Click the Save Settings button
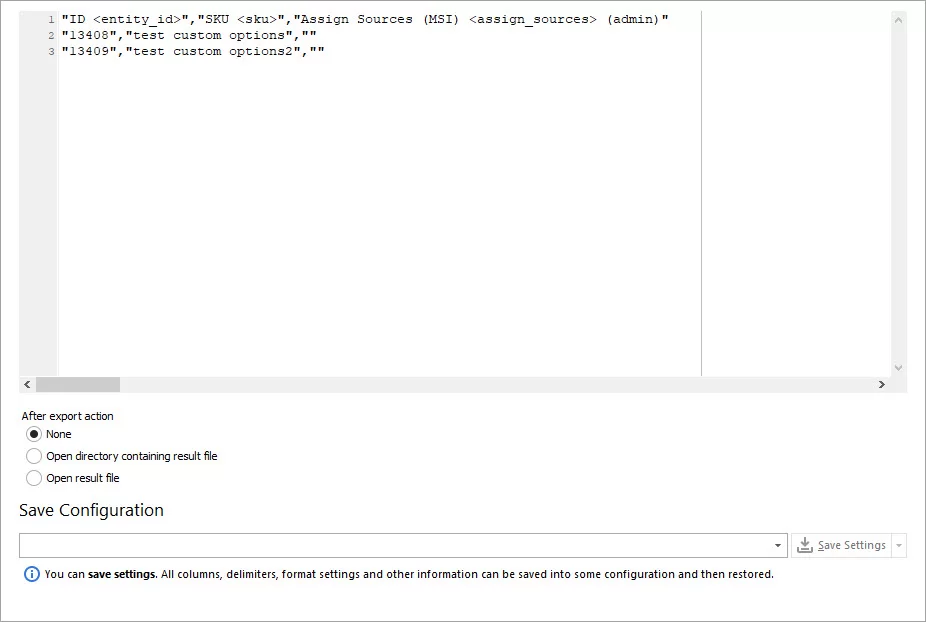Viewport: 926px width, 622px height. click(841, 545)
